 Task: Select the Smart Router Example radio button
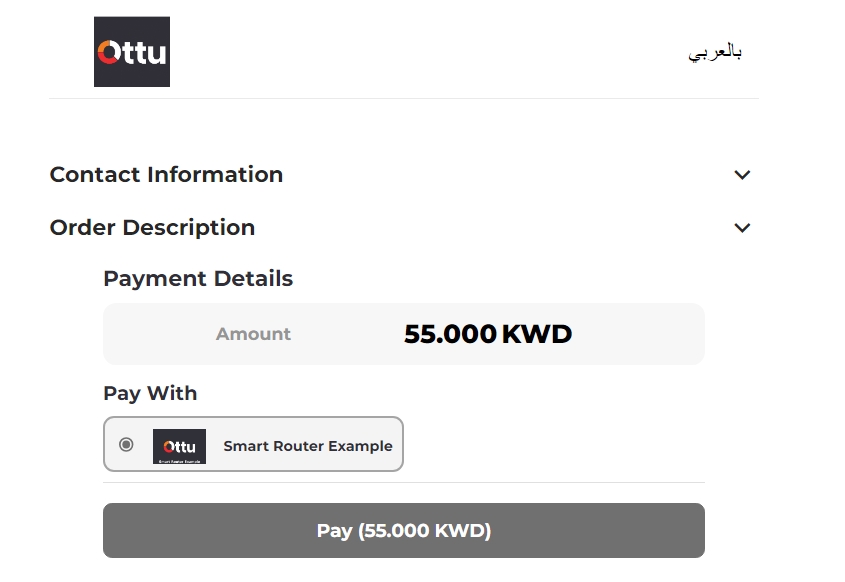(126, 444)
